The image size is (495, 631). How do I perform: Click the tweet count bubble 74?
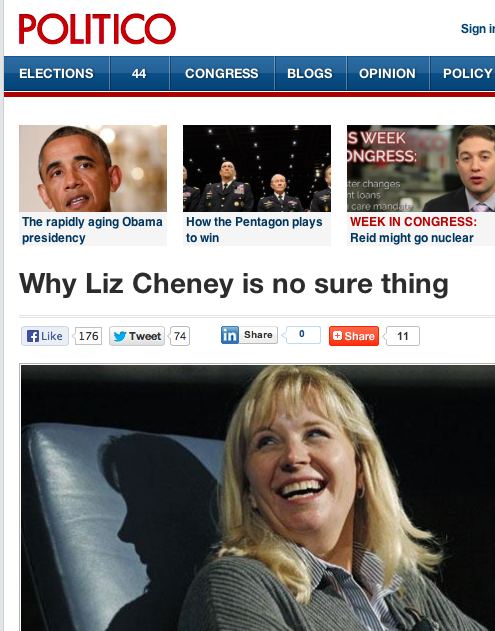pyautogui.click(x=179, y=336)
